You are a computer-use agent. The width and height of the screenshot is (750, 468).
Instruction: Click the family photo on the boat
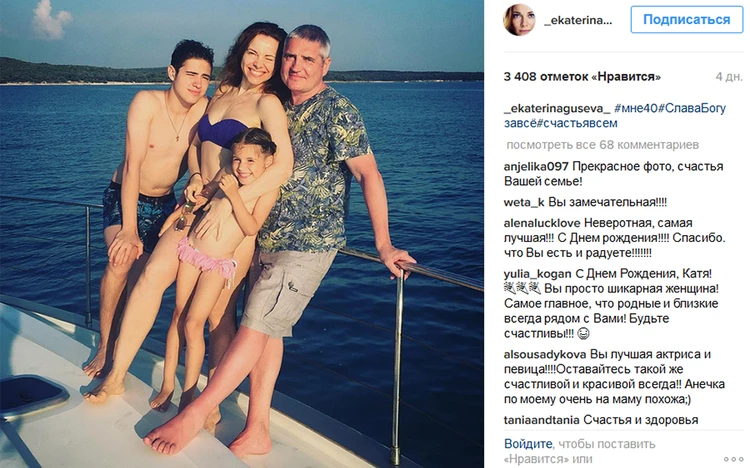242,234
